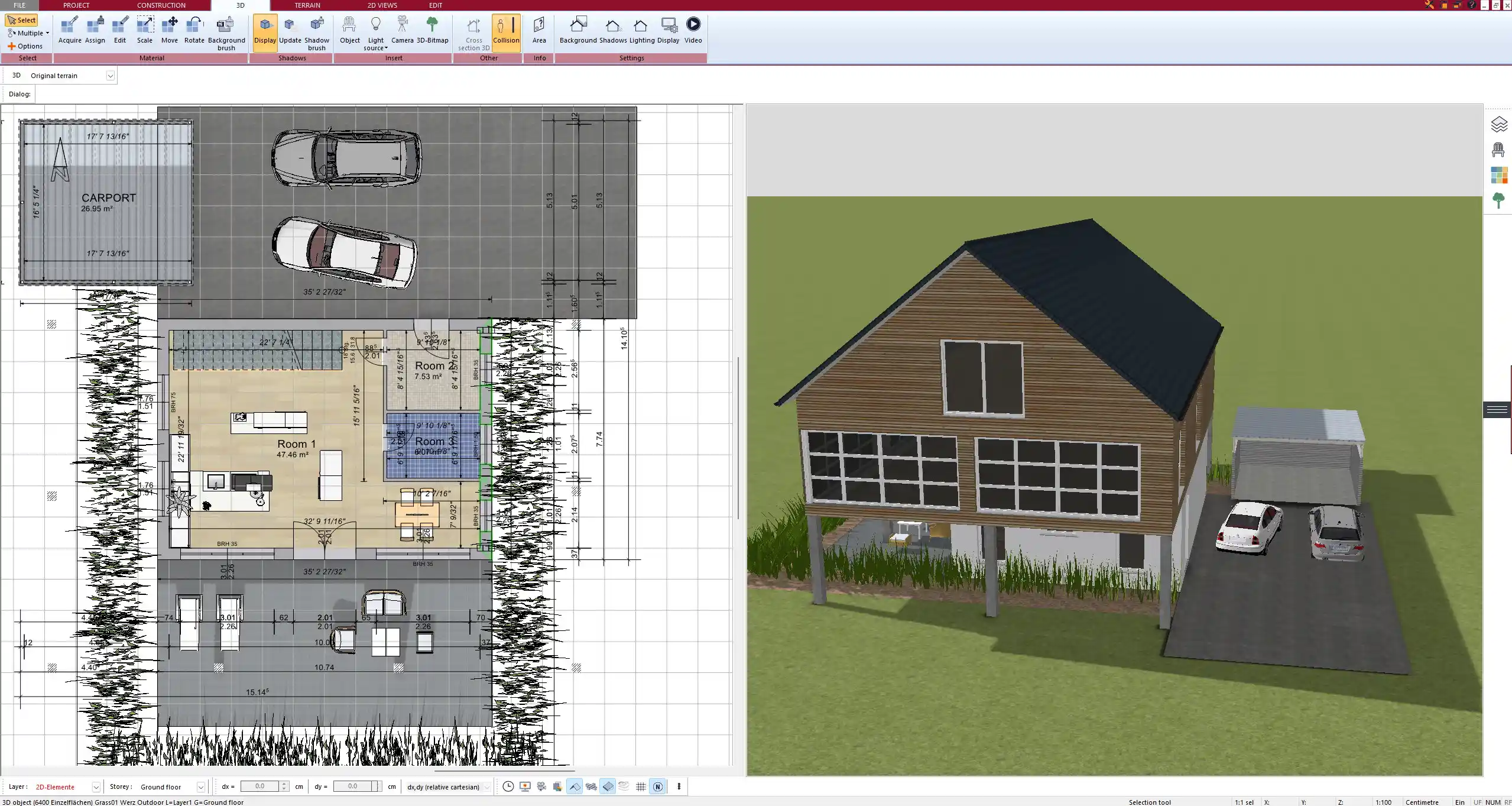
Task: Toggle the blue diamond layer icon
Action: click(x=608, y=786)
